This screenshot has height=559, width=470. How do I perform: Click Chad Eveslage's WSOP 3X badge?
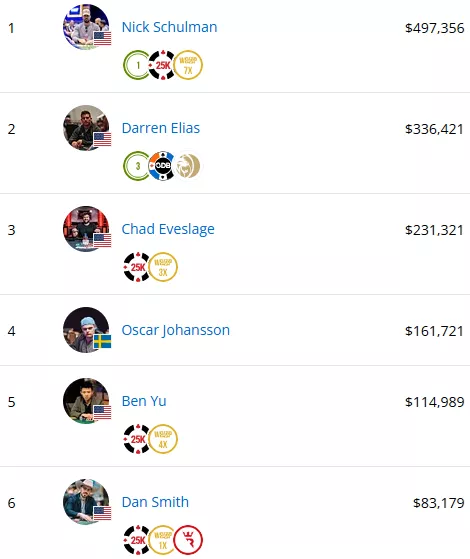pos(163,267)
